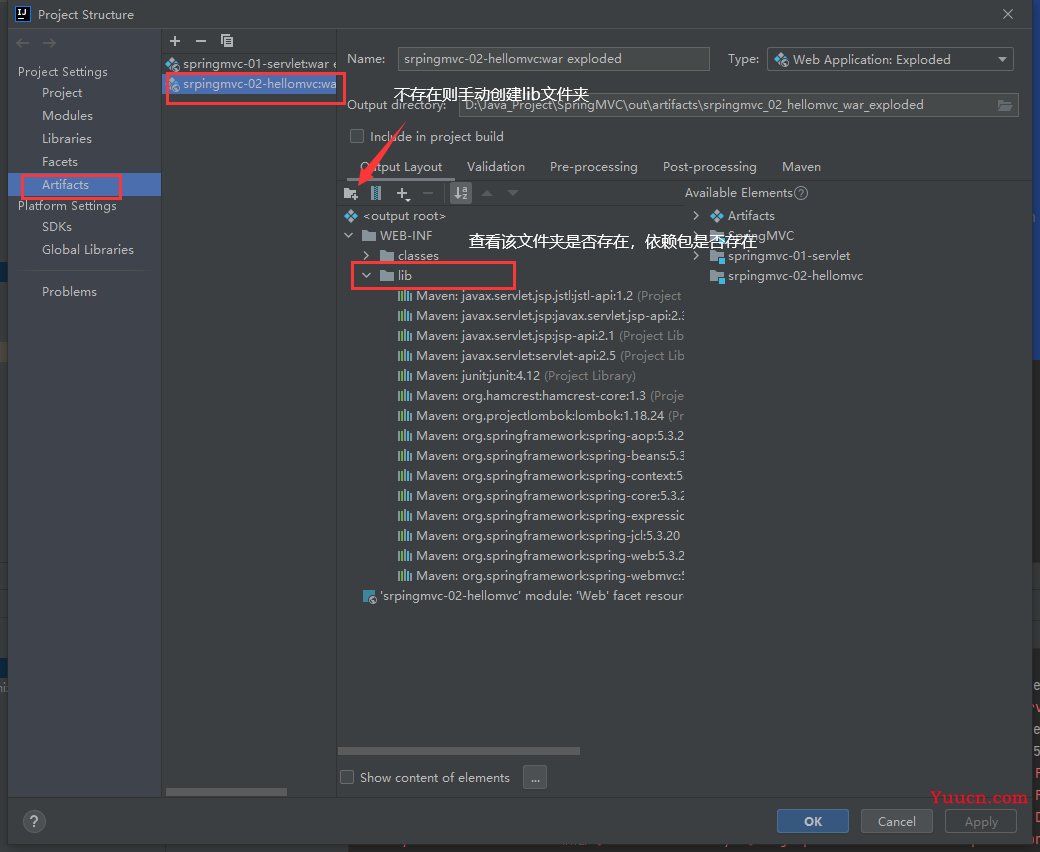Remove element from output layout
1040x852 pixels.
click(x=428, y=194)
